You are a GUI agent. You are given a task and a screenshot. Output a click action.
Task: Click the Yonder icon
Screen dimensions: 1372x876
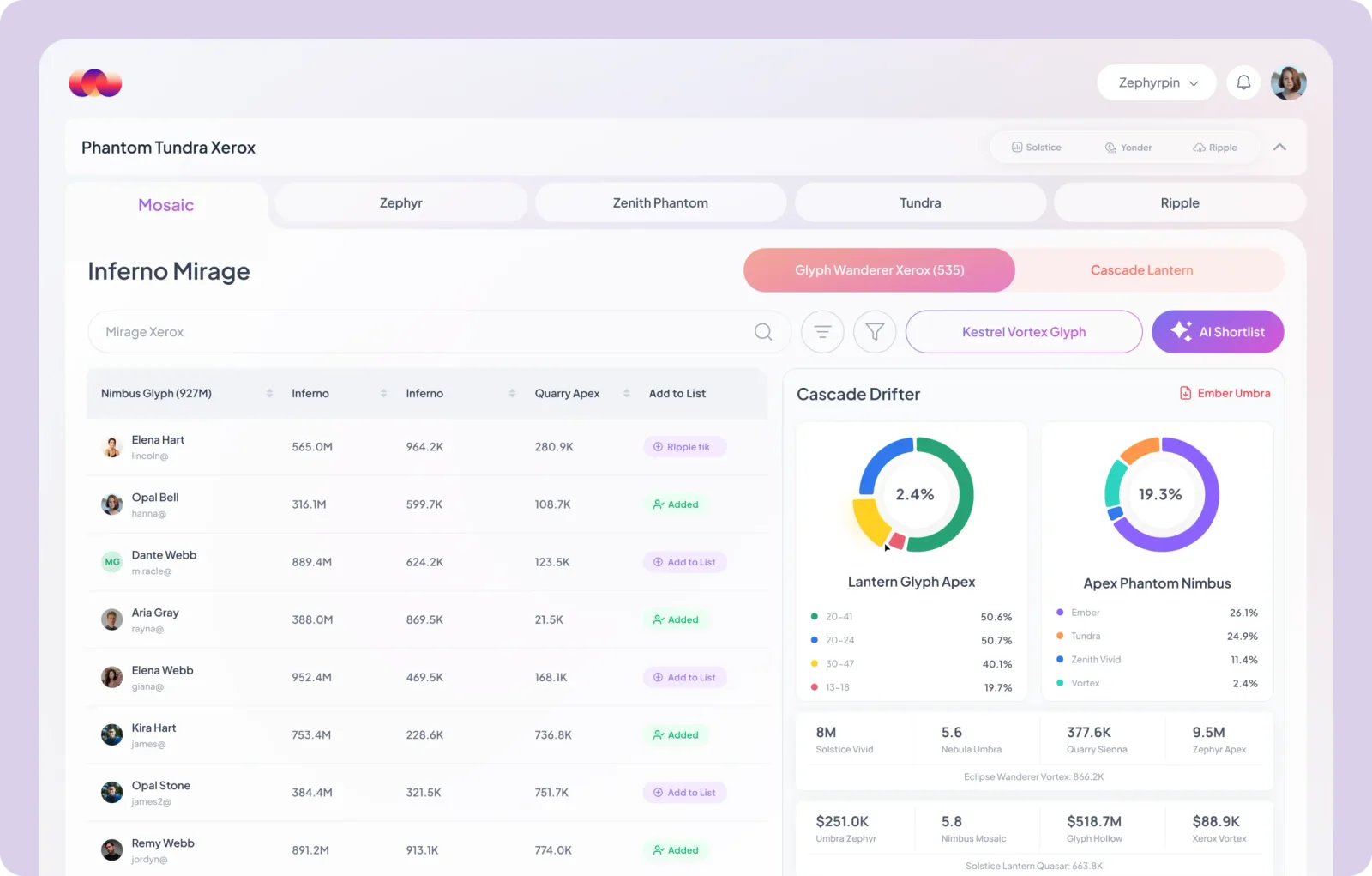coord(1110,148)
